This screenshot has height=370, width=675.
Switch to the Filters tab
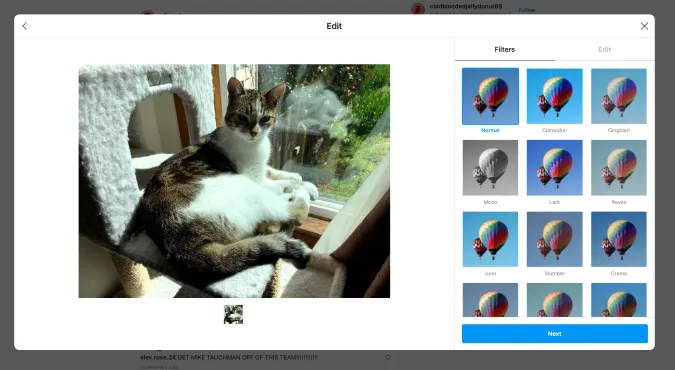tap(505, 50)
